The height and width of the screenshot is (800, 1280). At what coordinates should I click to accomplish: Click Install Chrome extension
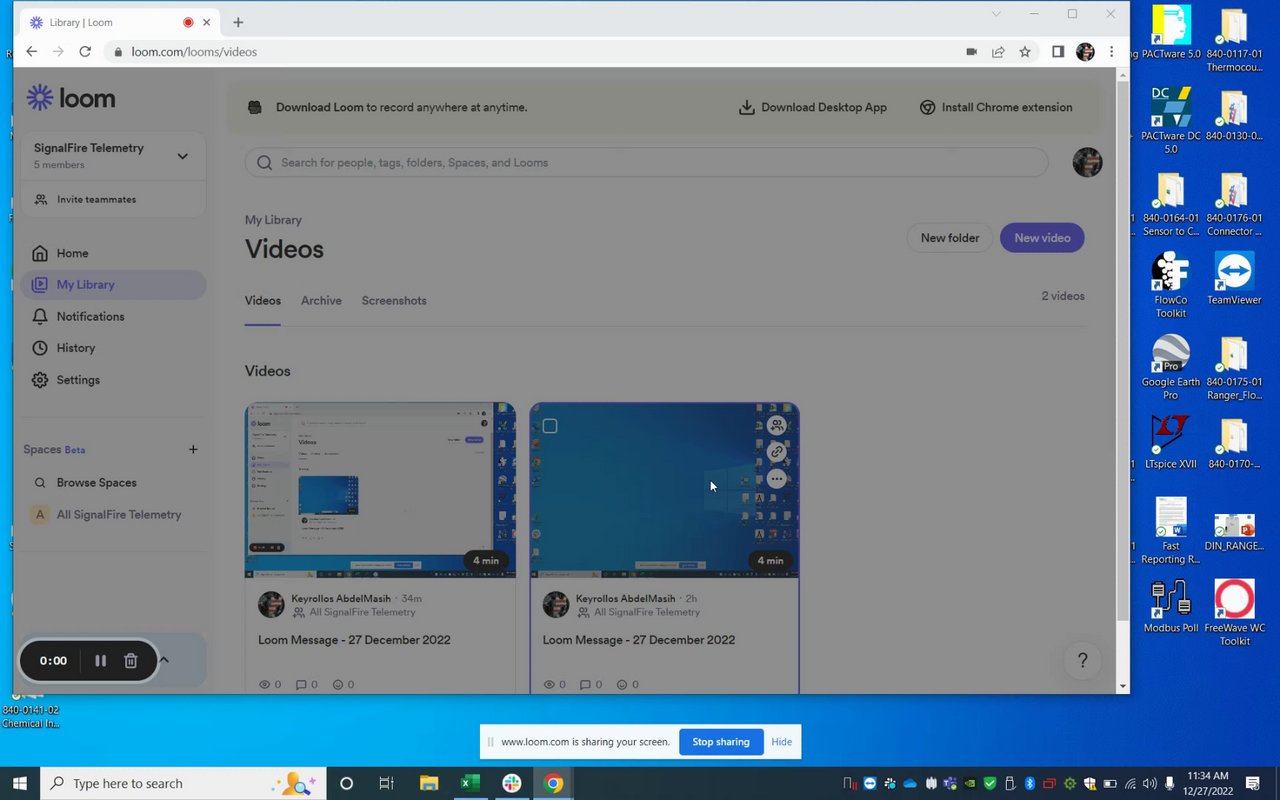996,107
